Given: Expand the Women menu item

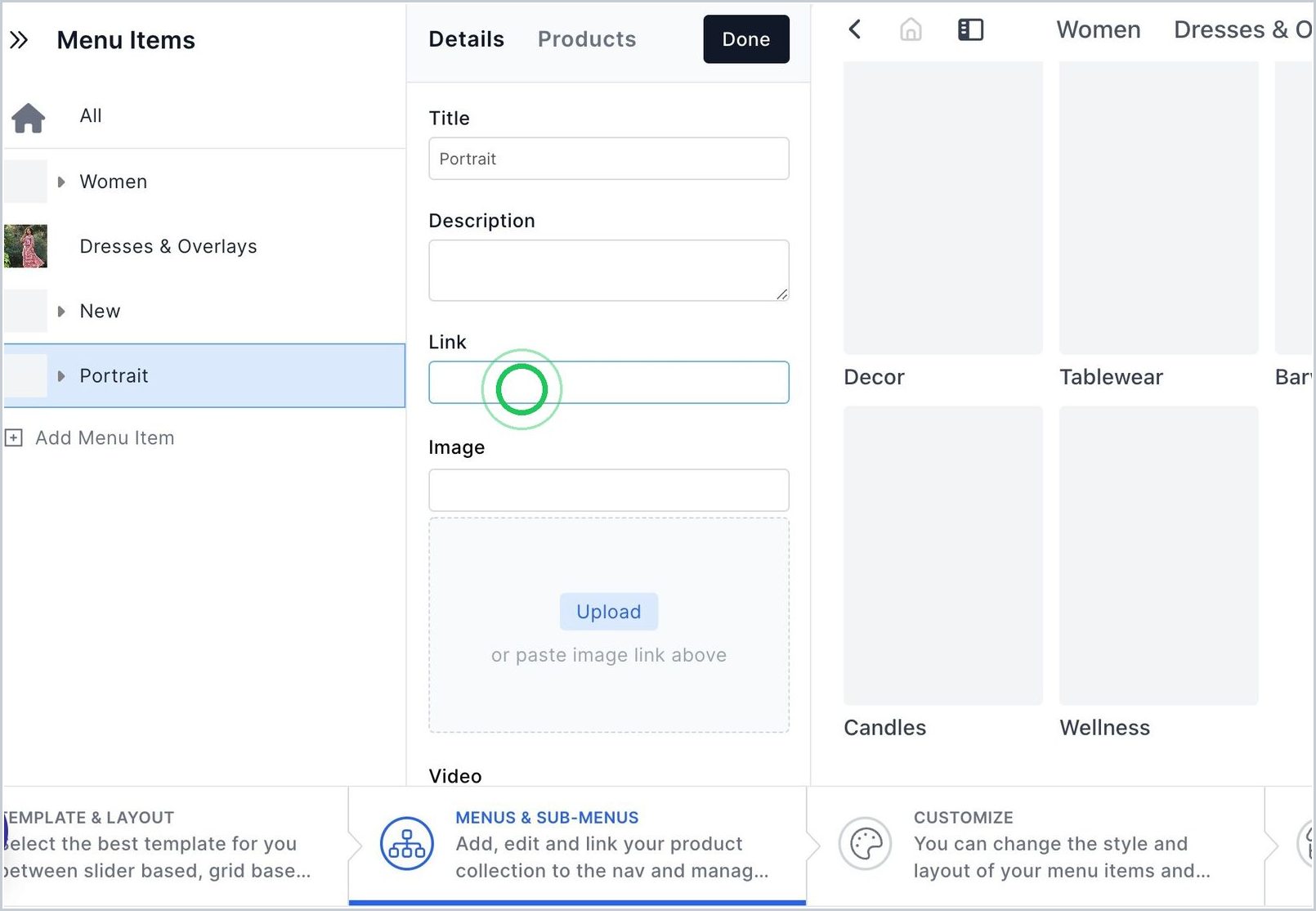Looking at the screenshot, I should 61,182.
